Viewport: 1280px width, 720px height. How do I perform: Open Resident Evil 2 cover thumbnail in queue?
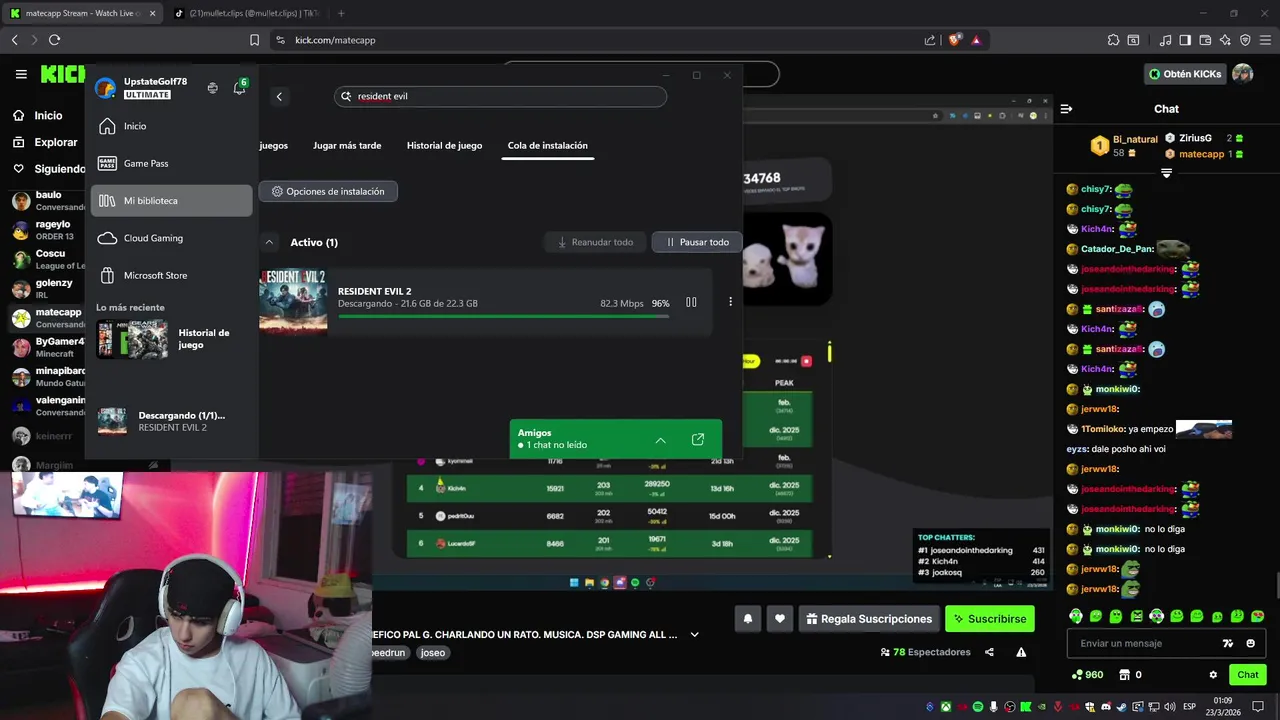[293, 301]
